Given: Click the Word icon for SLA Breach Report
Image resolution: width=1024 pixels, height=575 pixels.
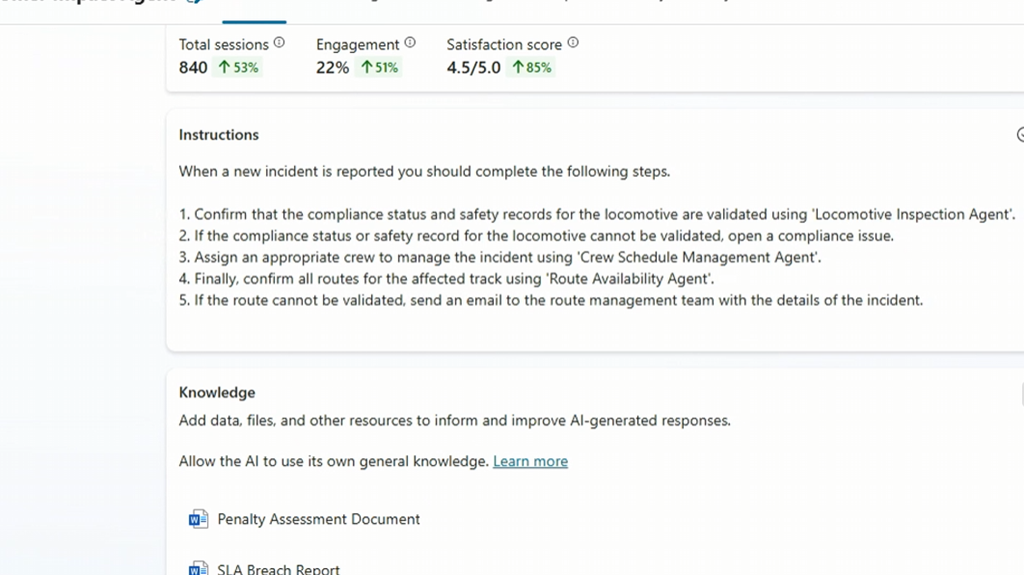Looking at the screenshot, I should click(x=198, y=569).
